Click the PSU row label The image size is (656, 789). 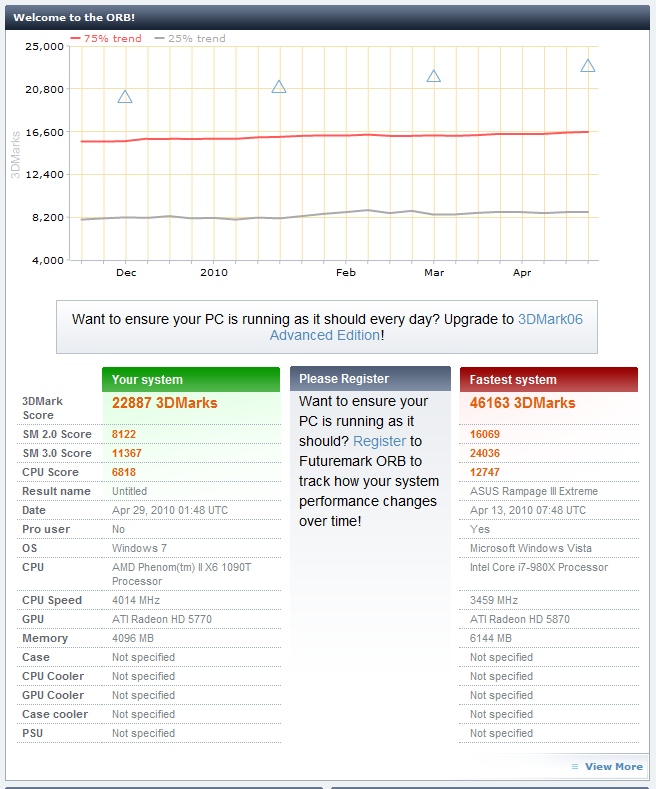pos(32,733)
